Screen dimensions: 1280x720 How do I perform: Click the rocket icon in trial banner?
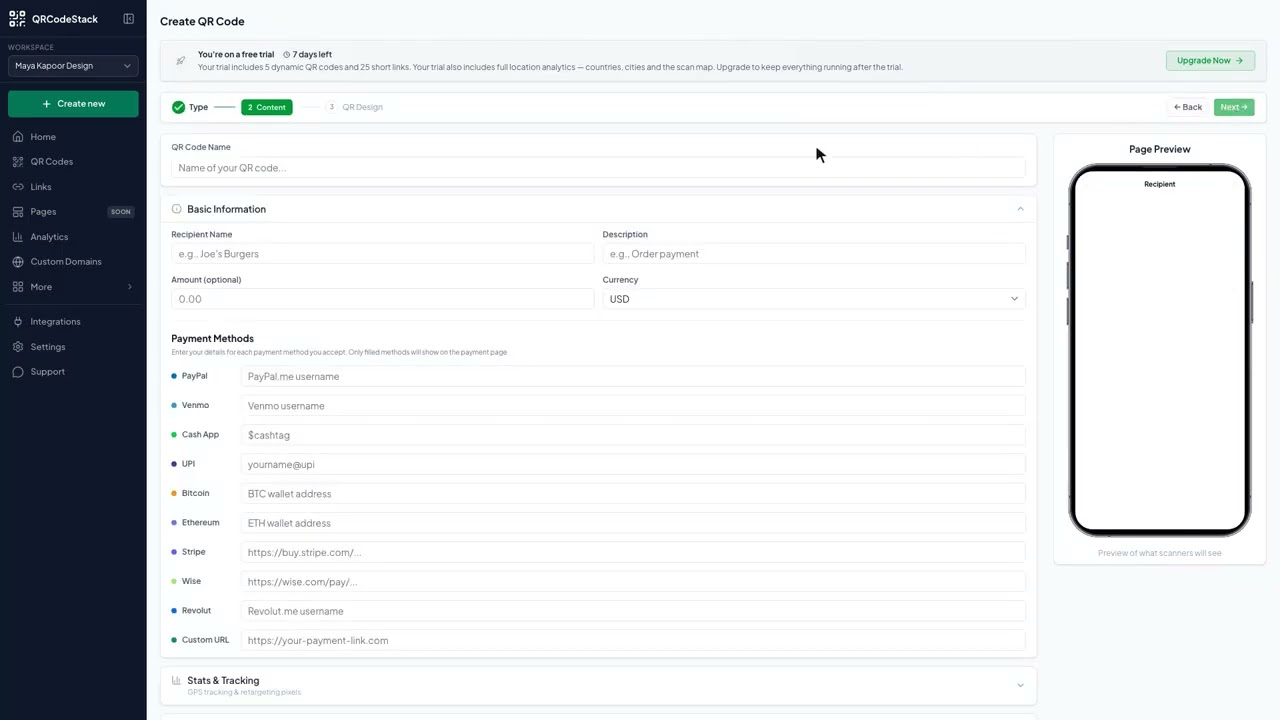[x=180, y=61]
